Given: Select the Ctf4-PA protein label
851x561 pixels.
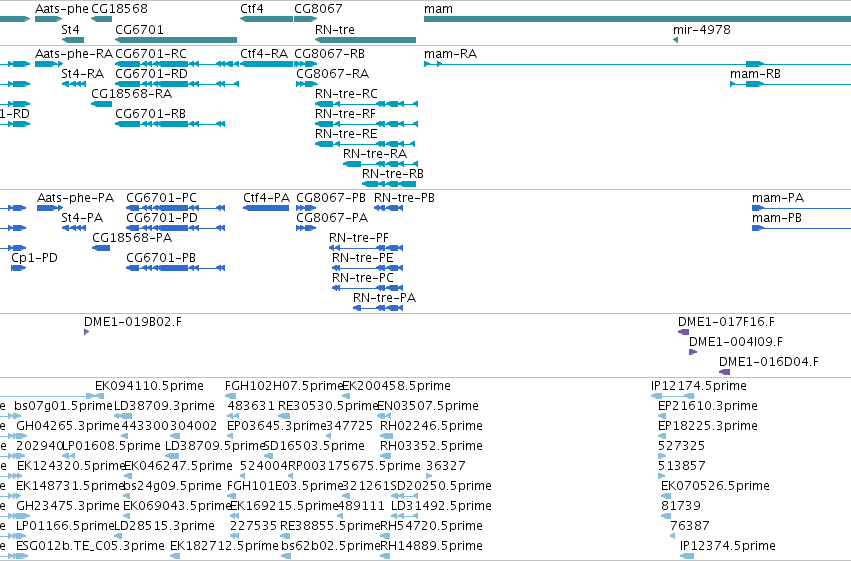Looking at the screenshot, I should 266,198.
